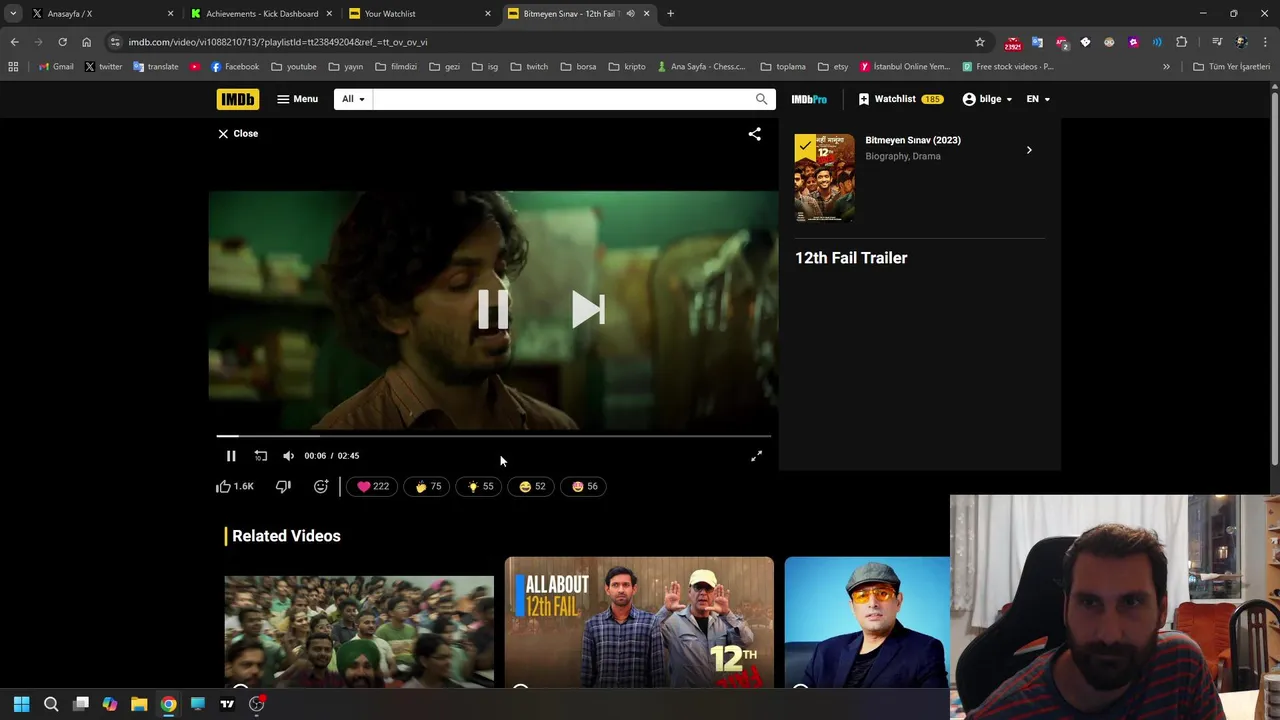Viewport: 1280px width, 720px height.
Task: Bookmark this page with star icon
Action: [x=980, y=42]
